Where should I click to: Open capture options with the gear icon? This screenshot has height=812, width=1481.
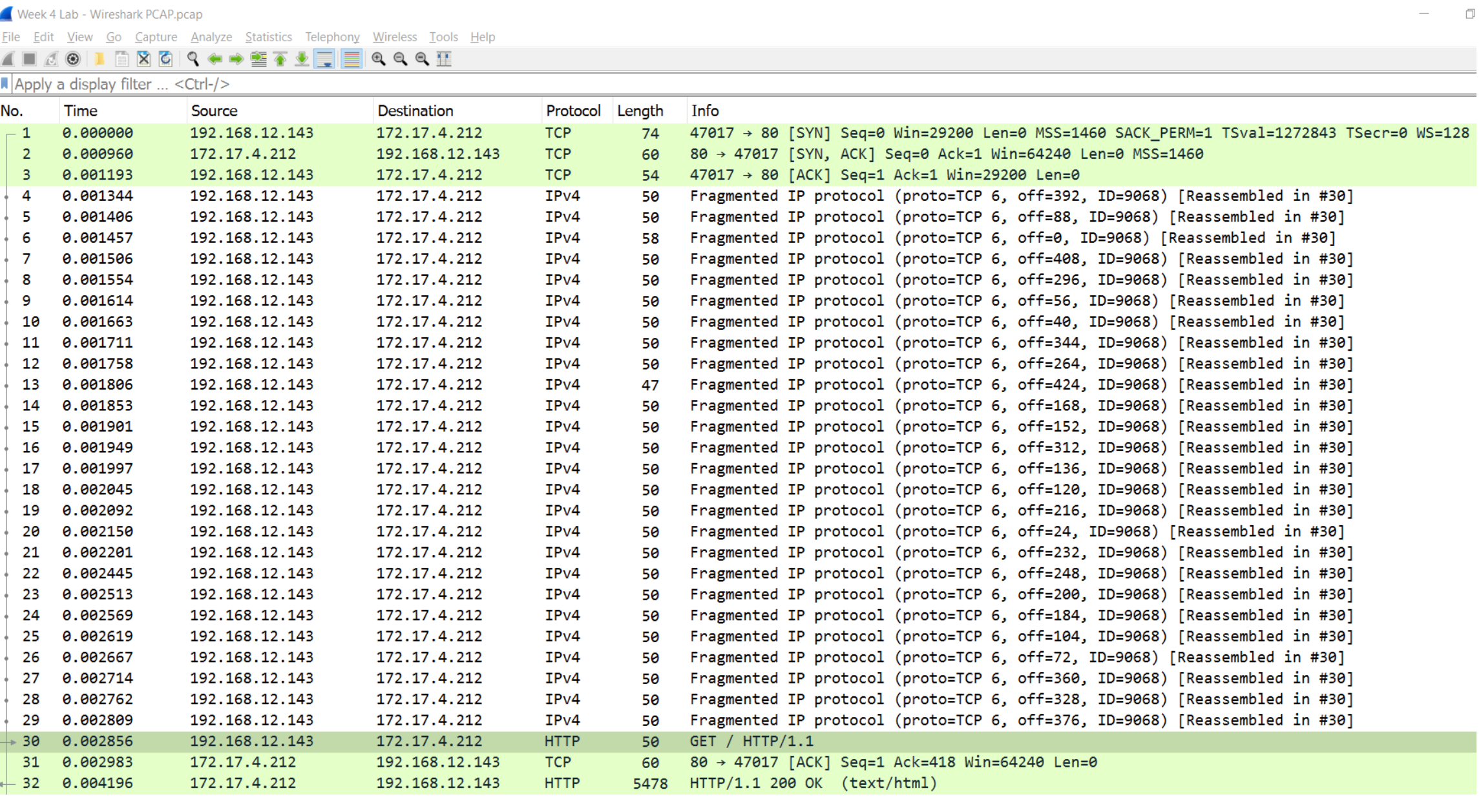[x=73, y=59]
